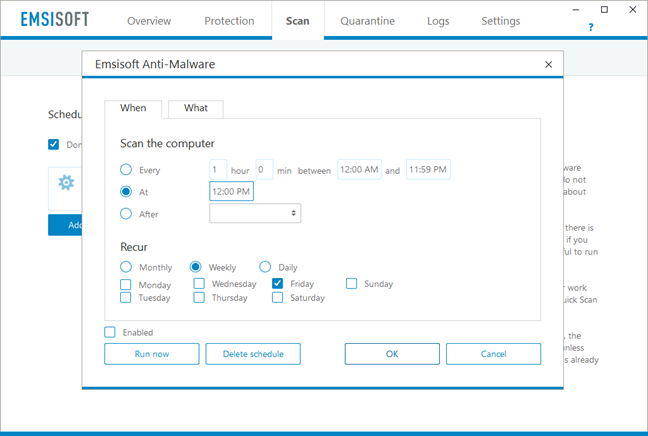Click the gear icon in the schedule list
Image resolution: width=648 pixels, height=436 pixels.
pyautogui.click(x=66, y=182)
